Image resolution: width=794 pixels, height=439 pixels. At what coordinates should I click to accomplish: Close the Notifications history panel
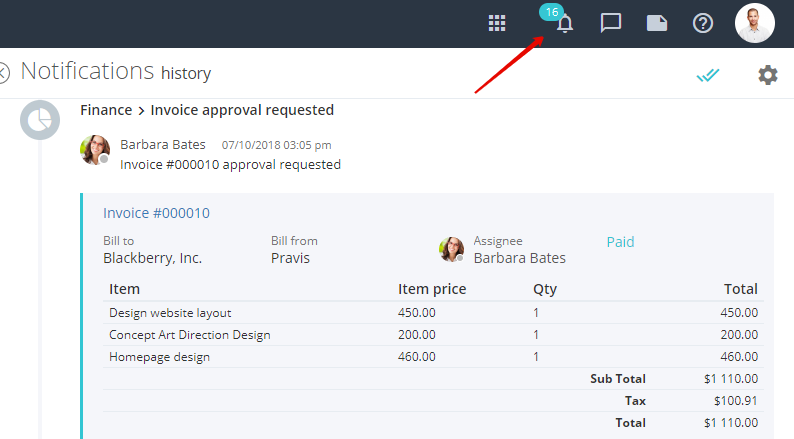[3, 72]
